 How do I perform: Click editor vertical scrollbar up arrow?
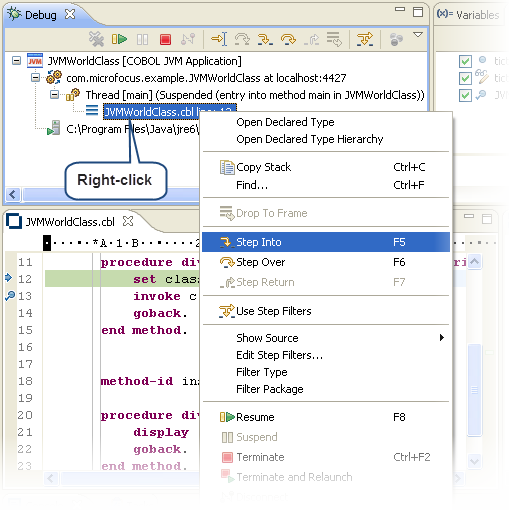pyautogui.click(x=474, y=262)
